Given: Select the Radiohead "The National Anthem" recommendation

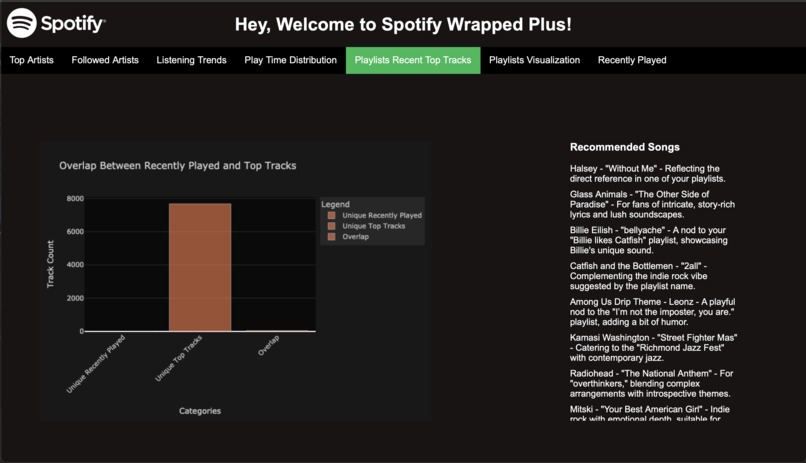Looking at the screenshot, I should tap(651, 384).
